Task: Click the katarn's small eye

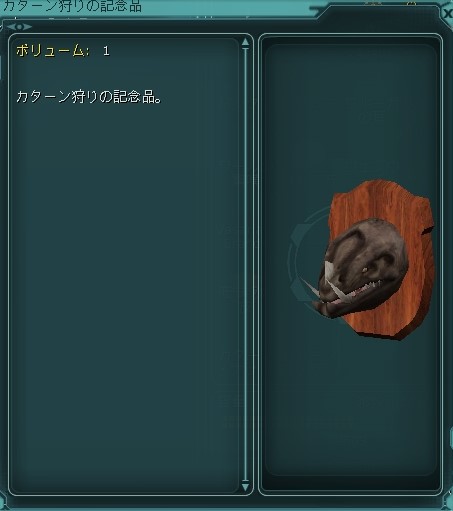Action: (x=365, y=269)
